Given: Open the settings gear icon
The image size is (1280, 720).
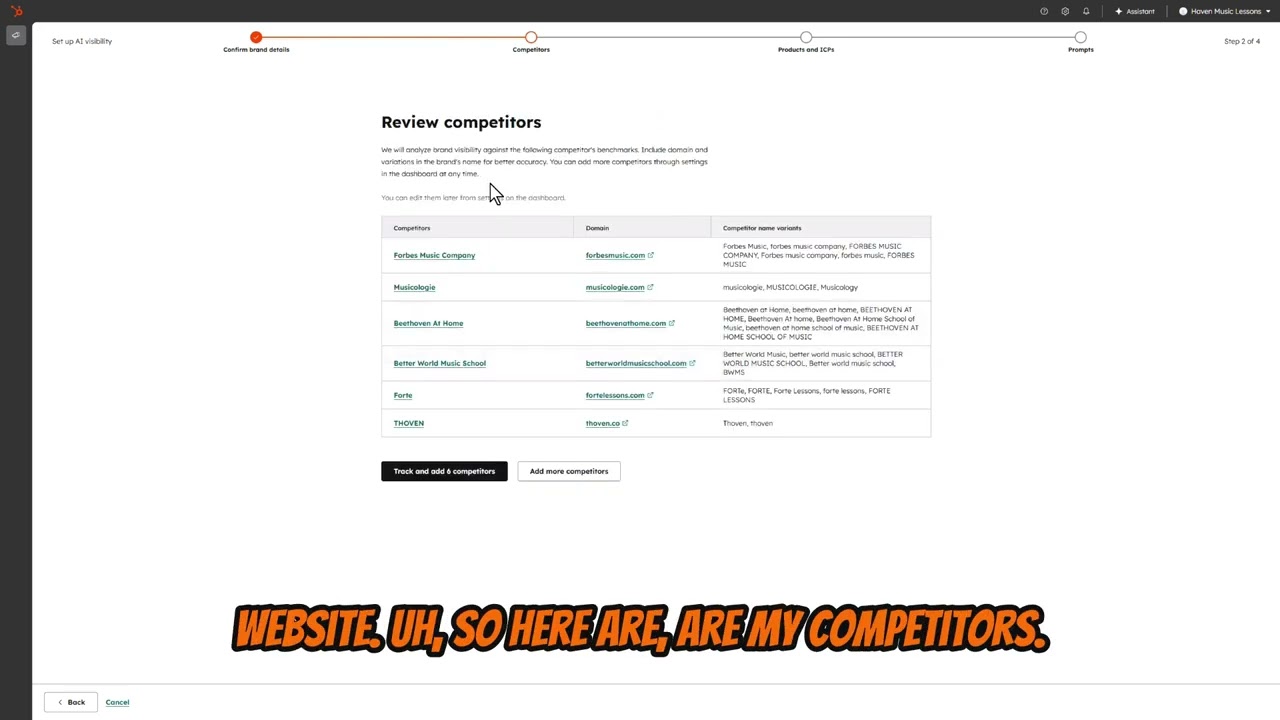Looking at the screenshot, I should (1065, 11).
